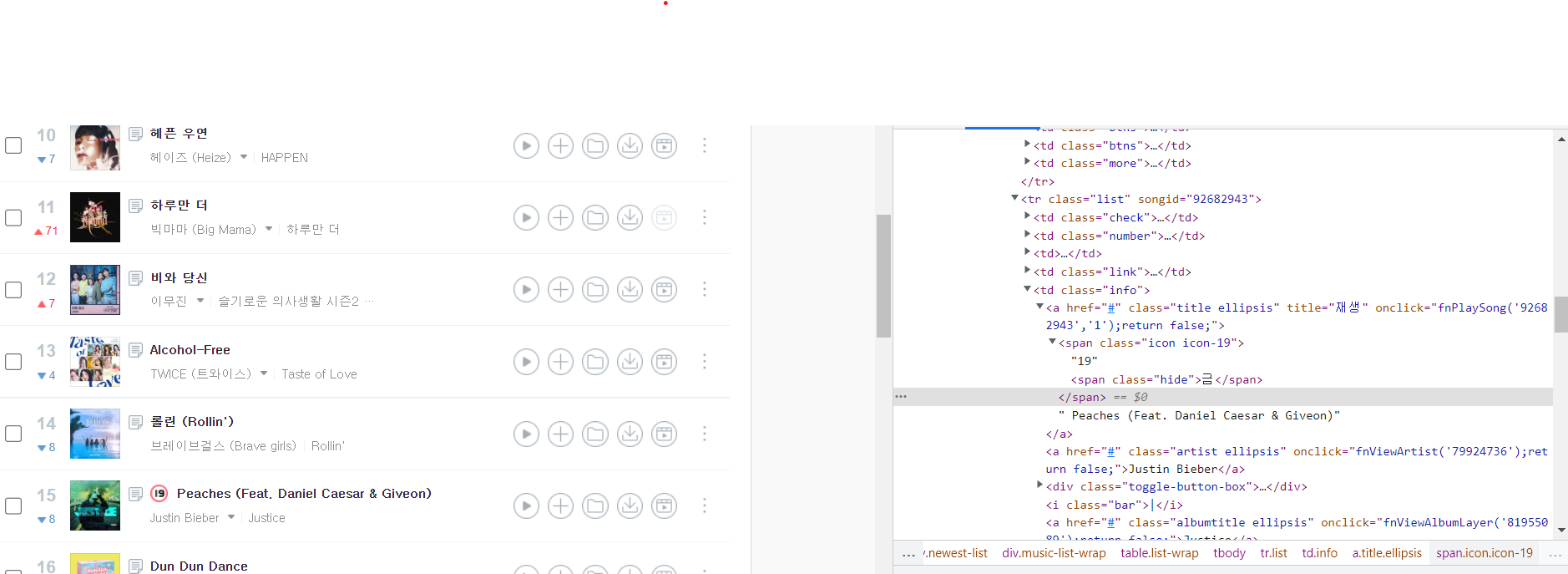Image resolution: width=1568 pixels, height=574 pixels.
Task: Open the artist link Justin Bieber
Action: [x=185, y=518]
